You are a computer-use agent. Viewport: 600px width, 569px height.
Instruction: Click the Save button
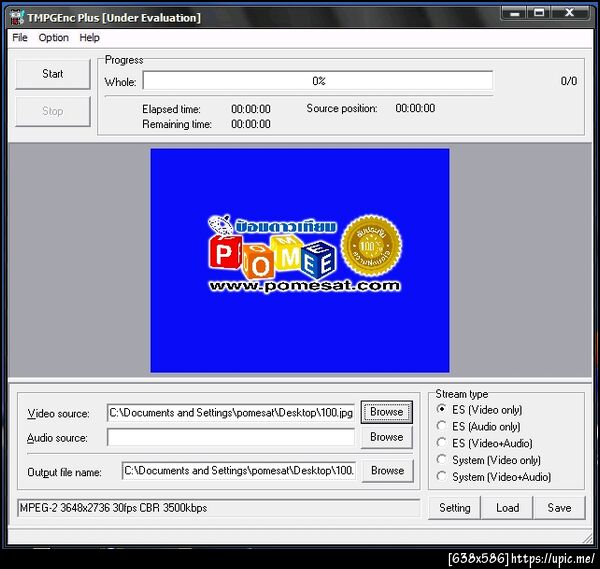click(x=559, y=508)
